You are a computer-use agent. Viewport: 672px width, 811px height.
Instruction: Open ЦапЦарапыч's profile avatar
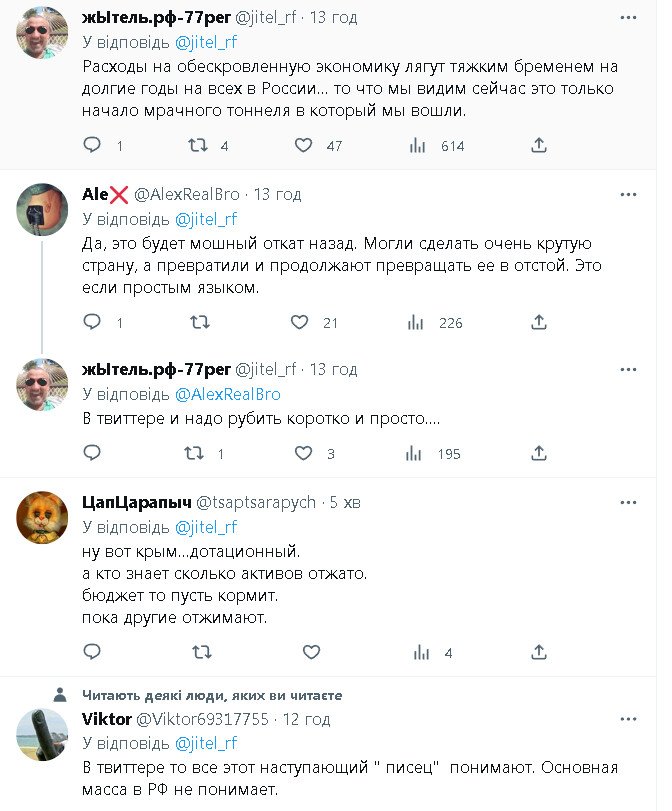[42, 517]
